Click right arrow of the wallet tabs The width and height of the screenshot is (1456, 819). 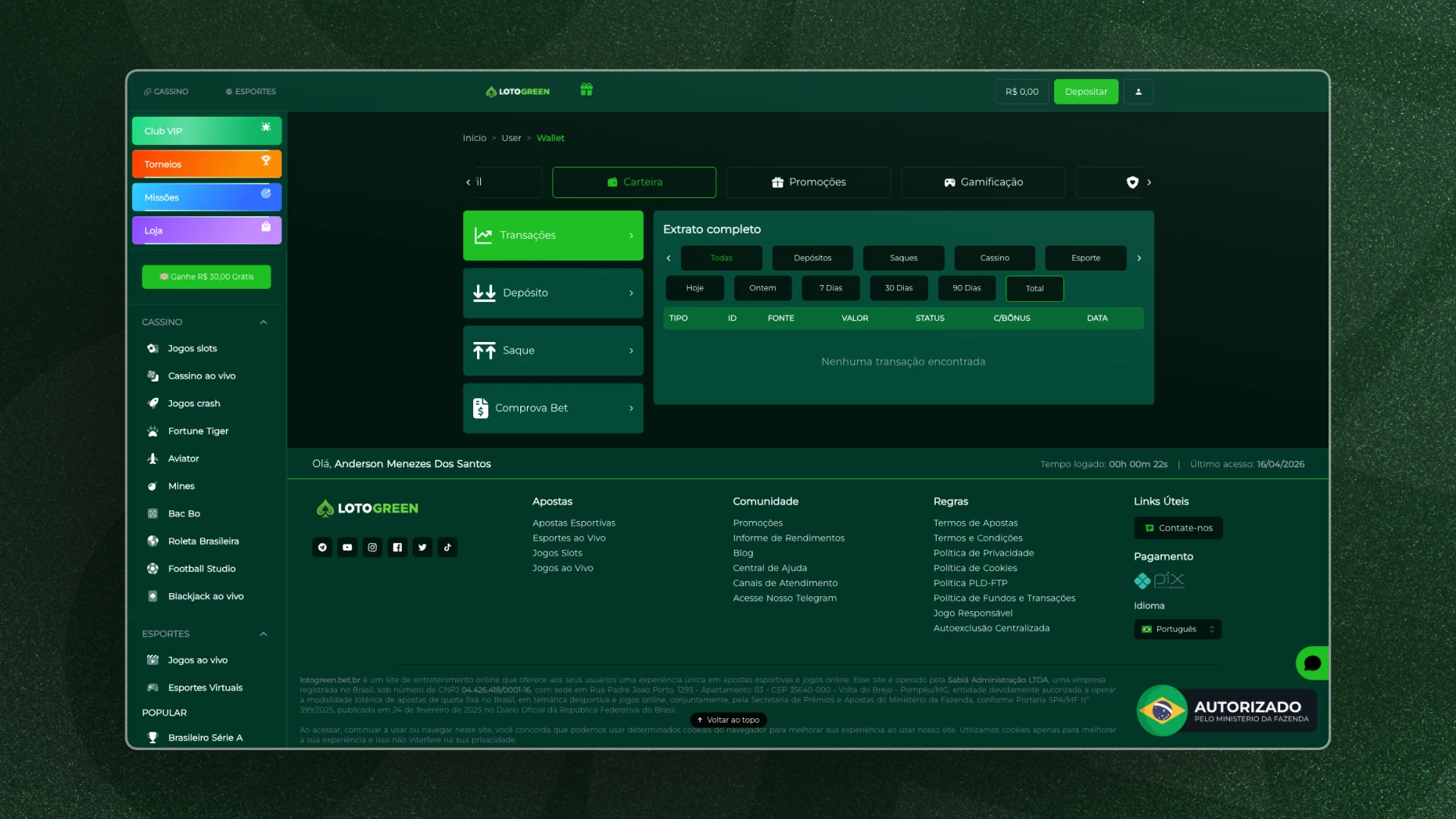tap(1149, 182)
